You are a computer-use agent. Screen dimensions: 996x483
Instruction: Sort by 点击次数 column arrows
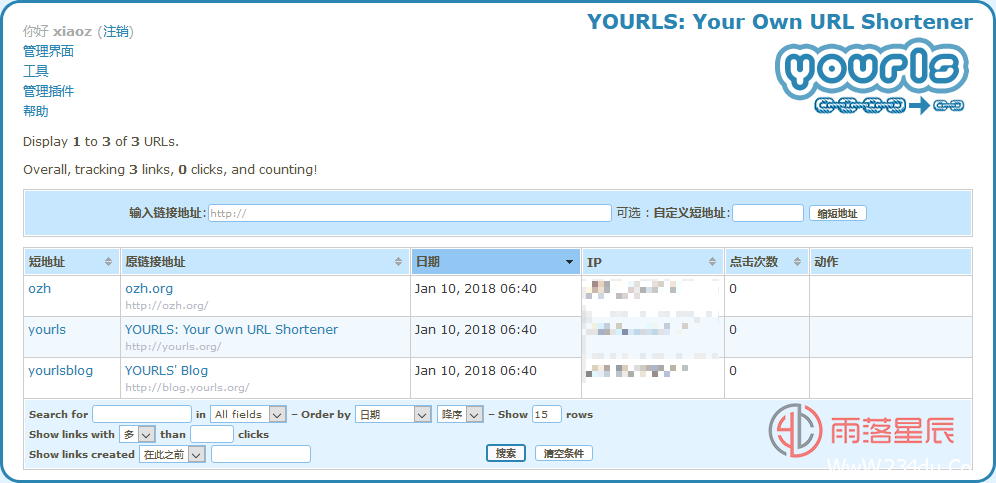[x=797, y=262]
